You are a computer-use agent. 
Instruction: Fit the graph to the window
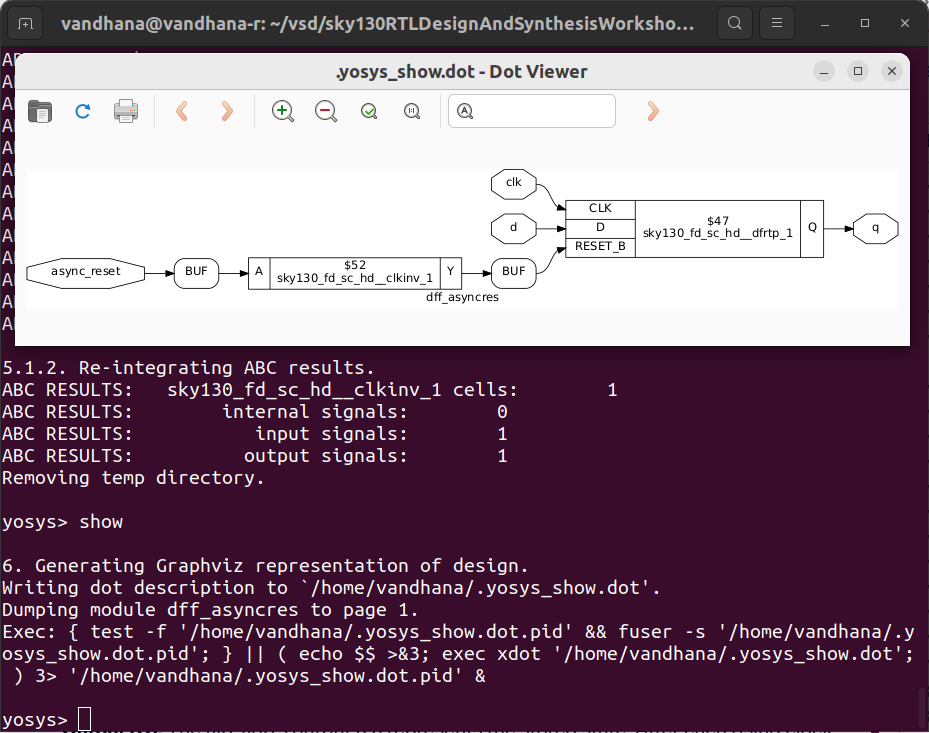click(368, 111)
